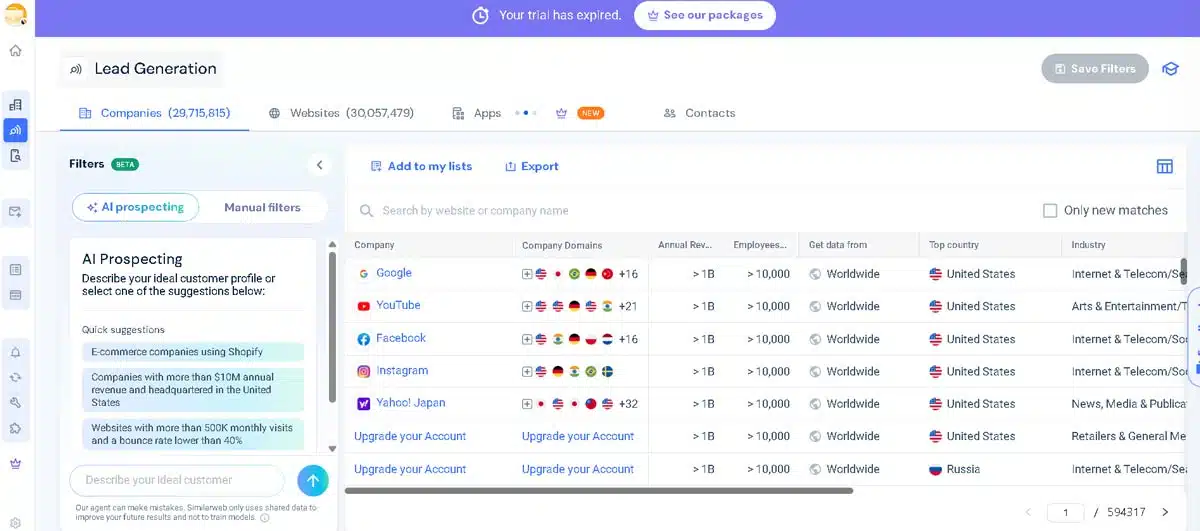Collapse the Filters panel with chevron
1200x531 pixels.
320,165
